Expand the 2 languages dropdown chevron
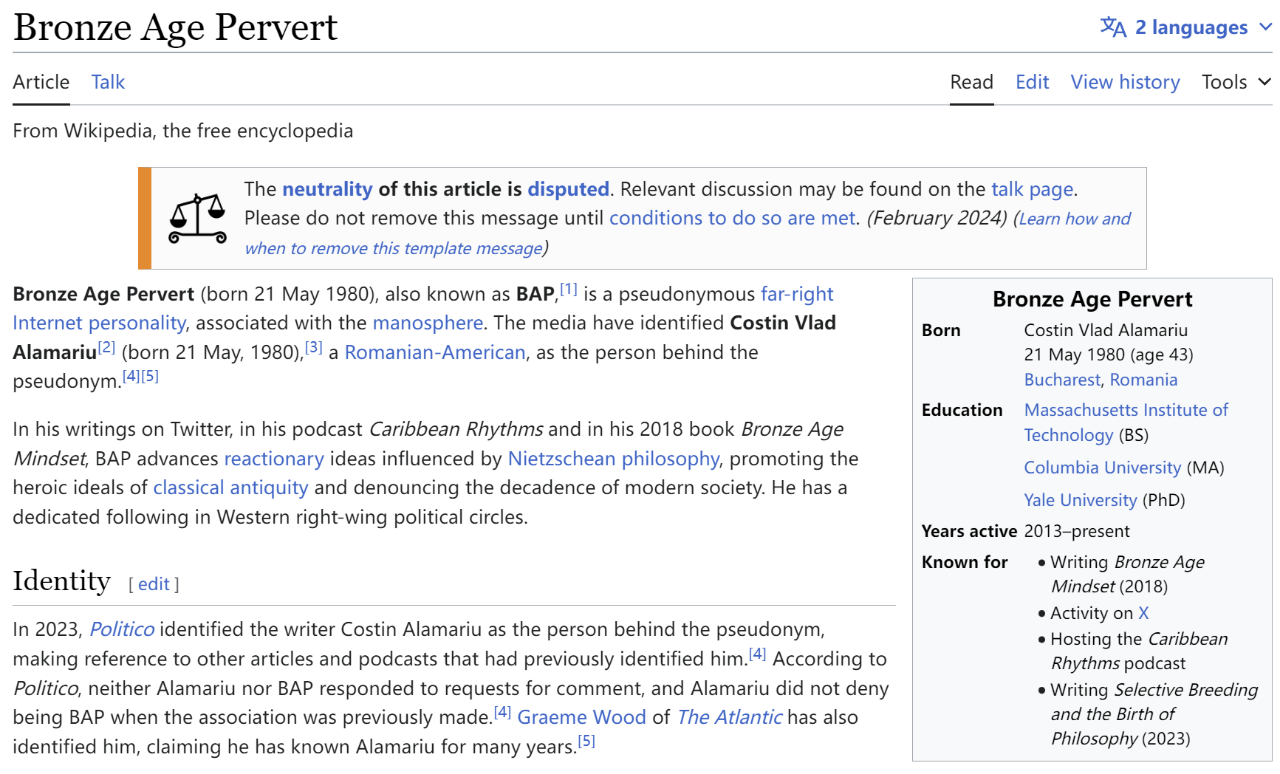Image resolution: width=1280 pixels, height=774 pixels. (x=1265, y=27)
